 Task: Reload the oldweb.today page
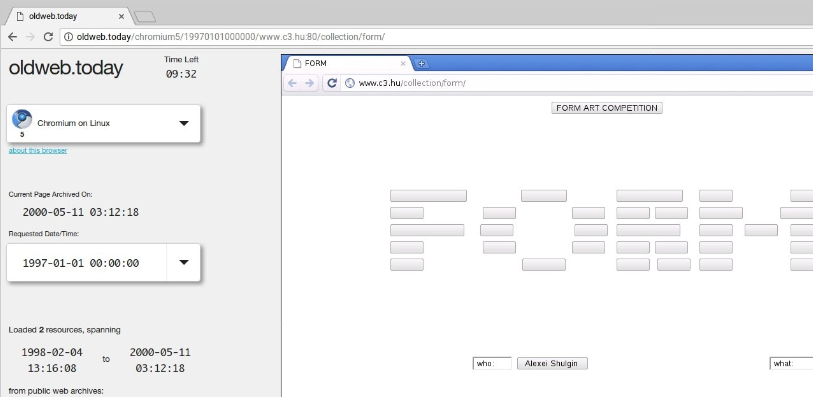[x=48, y=37]
